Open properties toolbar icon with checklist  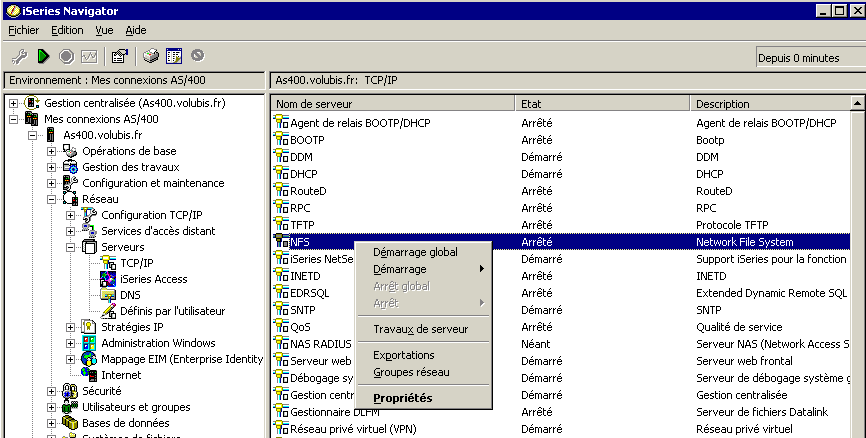(119, 56)
